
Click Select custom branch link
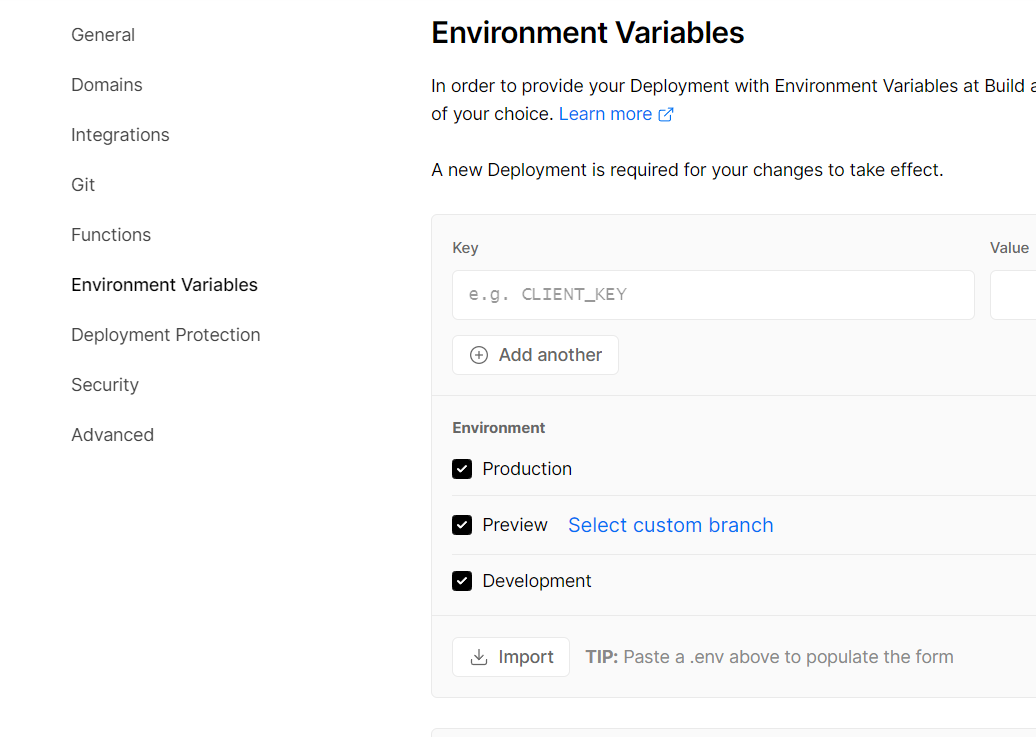point(670,525)
